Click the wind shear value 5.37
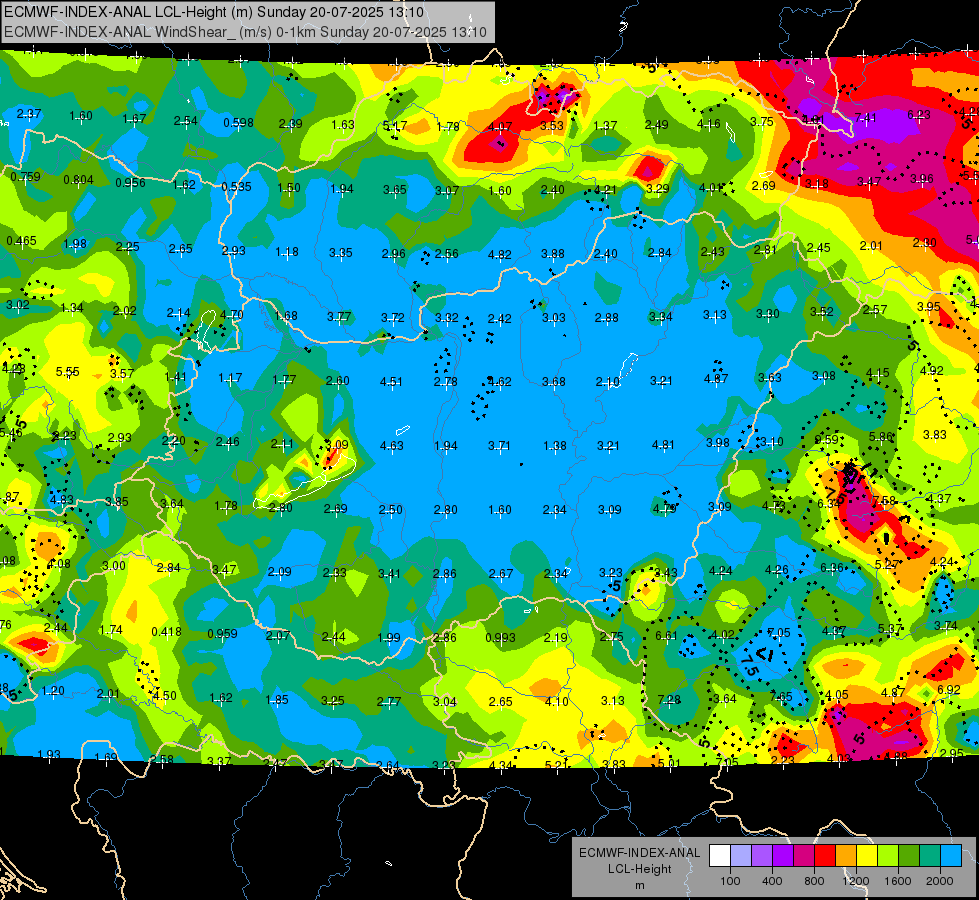The height and width of the screenshot is (900, 979). coord(890,629)
